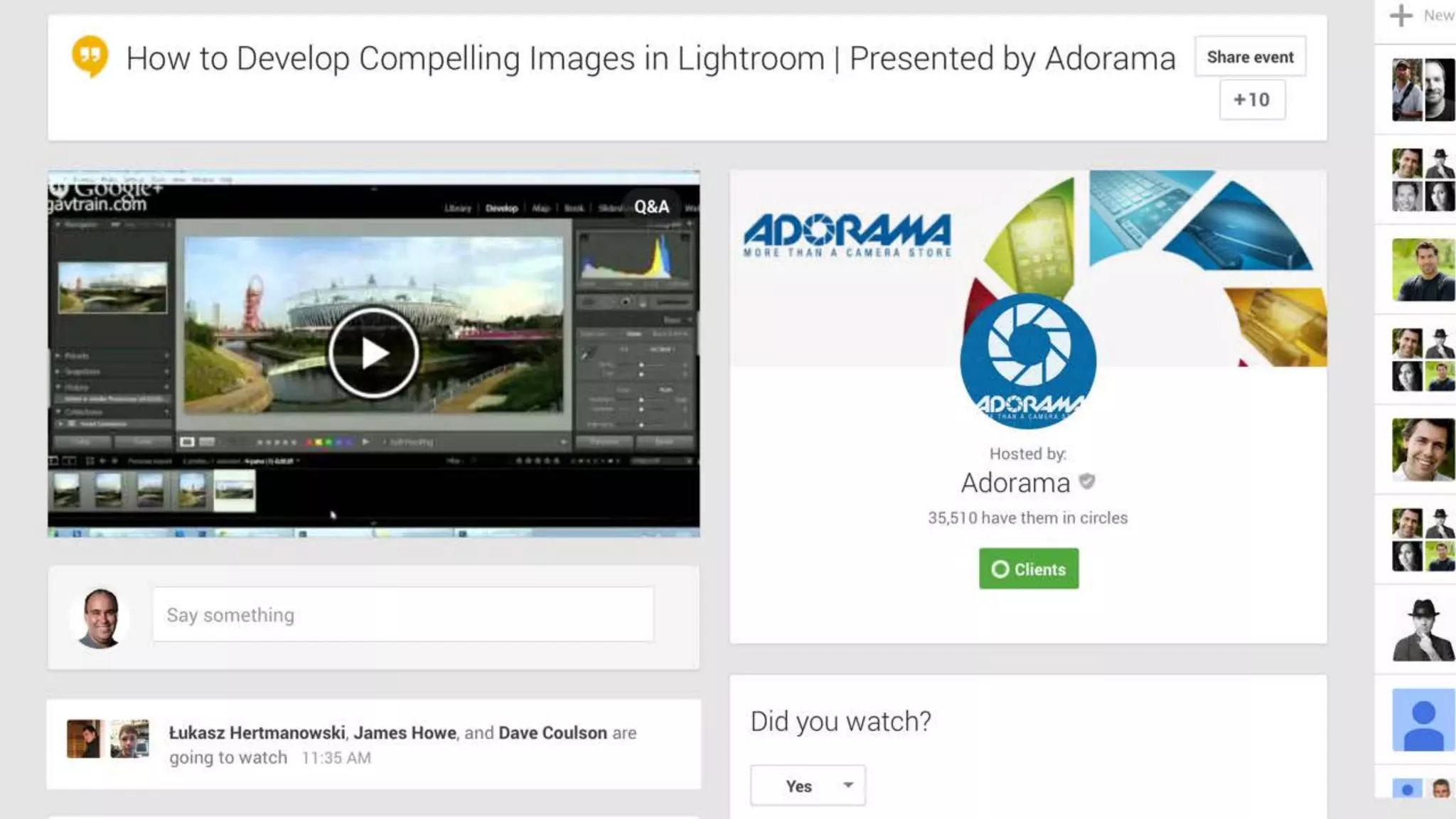This screenshot has width=1456, height=819.
Task: Open the Q&A overlay on video
Action: (x=651, y=207)
